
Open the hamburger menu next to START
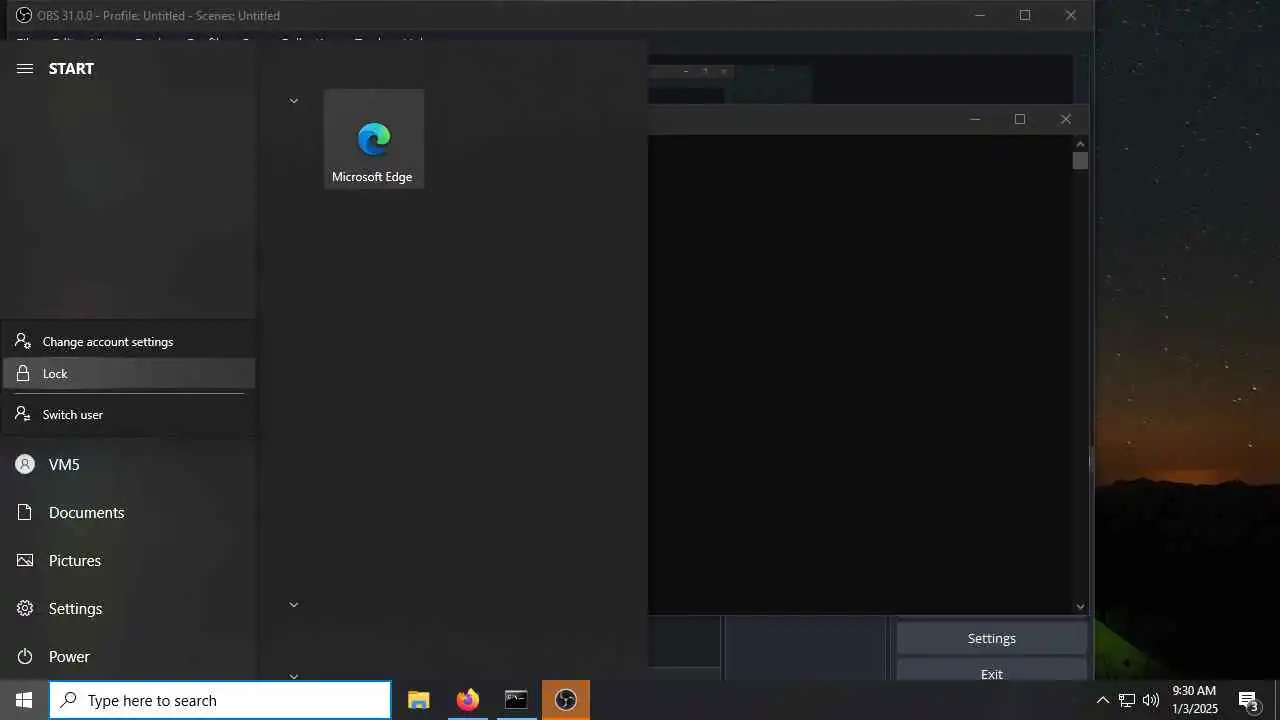click(x=25, y=68)
